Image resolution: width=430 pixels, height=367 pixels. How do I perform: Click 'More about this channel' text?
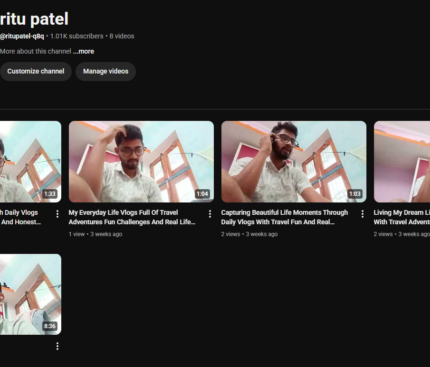tap(35, 52)
